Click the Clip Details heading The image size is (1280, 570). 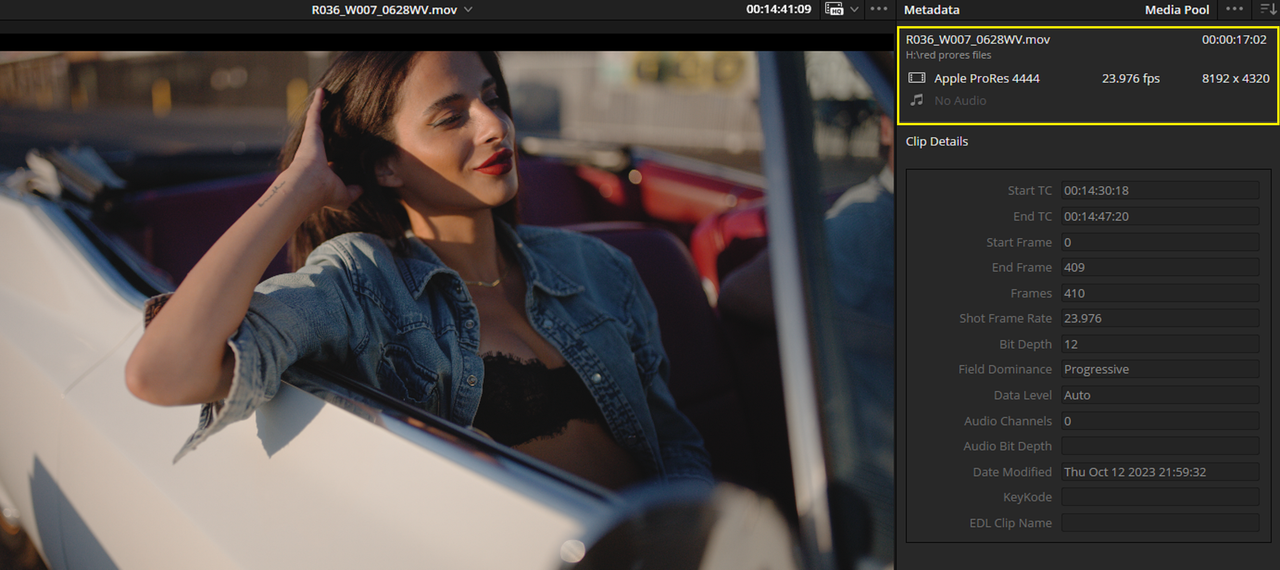[x=936, y=141]
